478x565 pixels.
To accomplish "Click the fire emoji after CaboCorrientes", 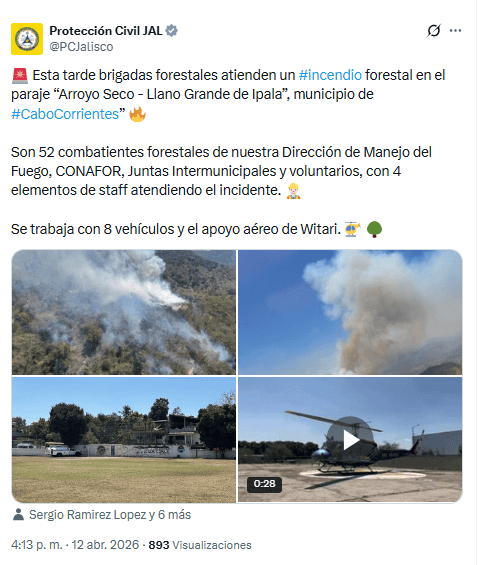I will [137, 114].
